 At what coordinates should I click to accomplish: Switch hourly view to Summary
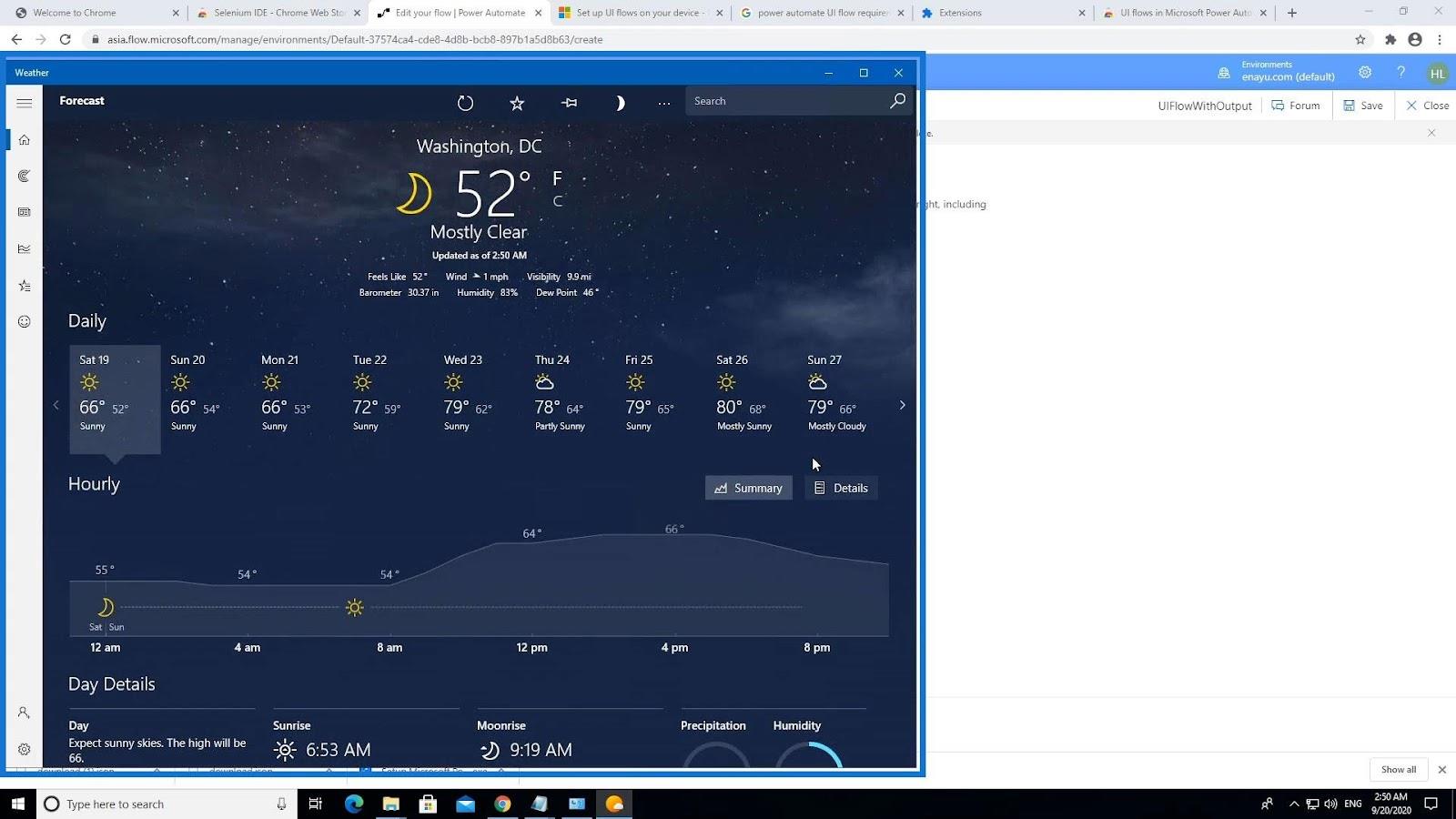click(749, 488)
